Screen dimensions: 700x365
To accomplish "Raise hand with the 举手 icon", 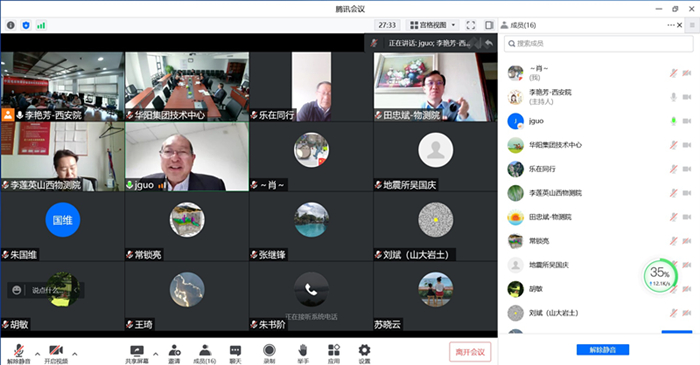I will click(x=303, y=354).
